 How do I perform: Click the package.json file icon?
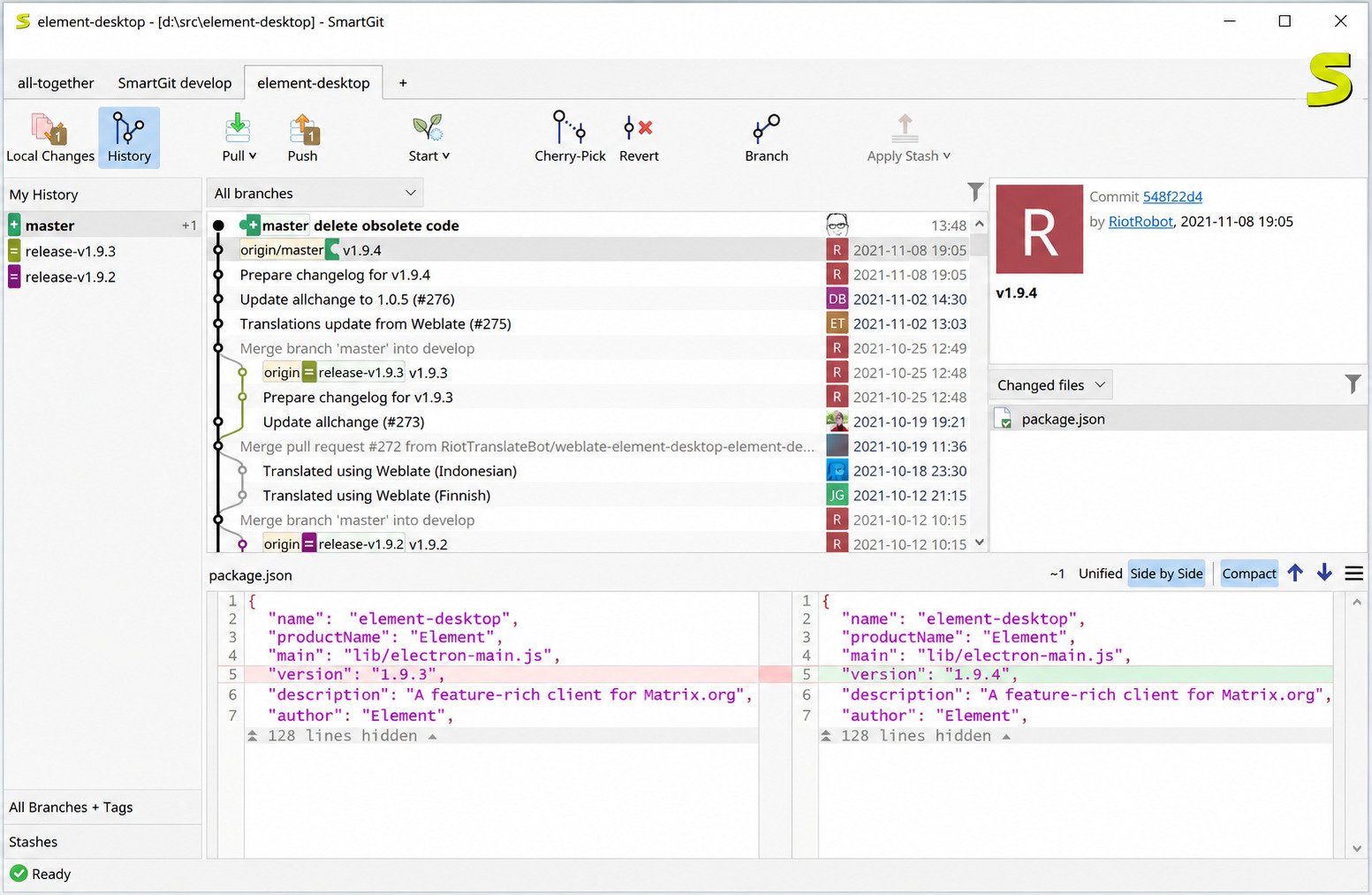click(x=1004, y=419)
